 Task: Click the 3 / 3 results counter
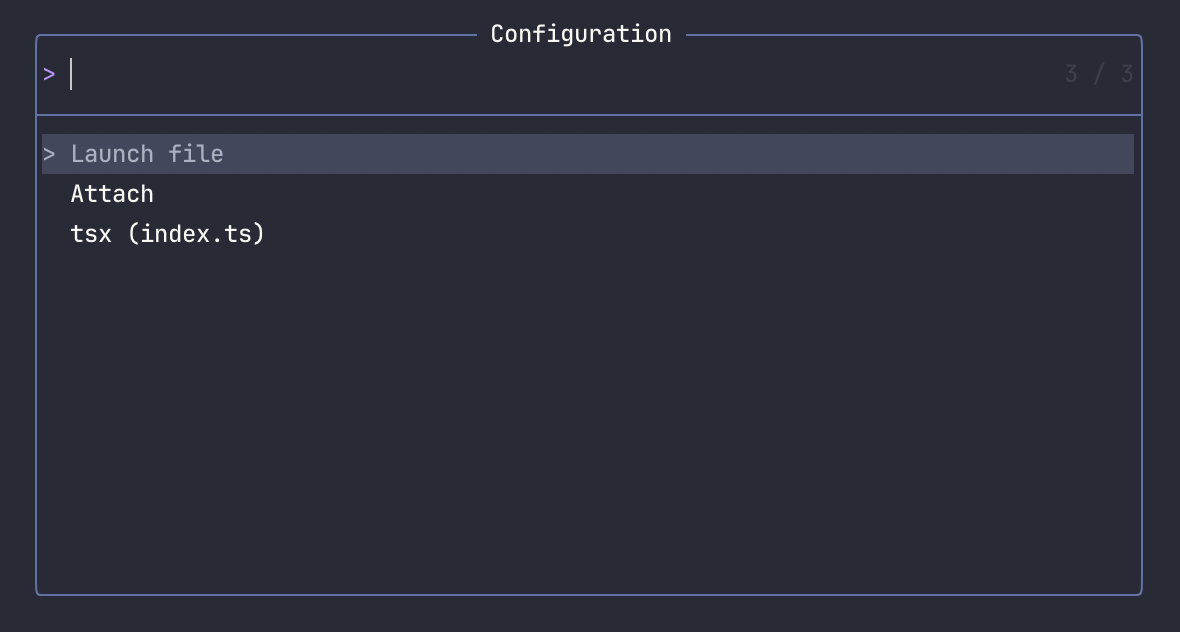(1099, 74)
